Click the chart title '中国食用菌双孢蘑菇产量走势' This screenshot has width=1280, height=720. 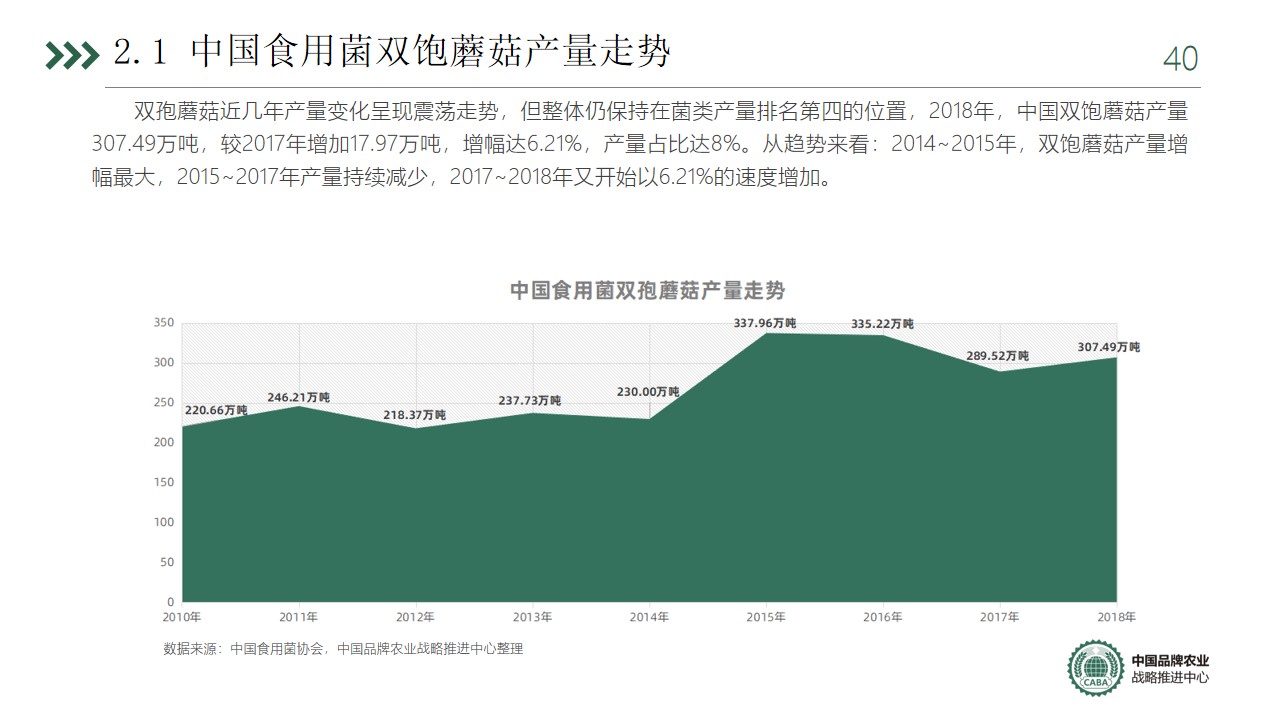(x=648, y=291)
